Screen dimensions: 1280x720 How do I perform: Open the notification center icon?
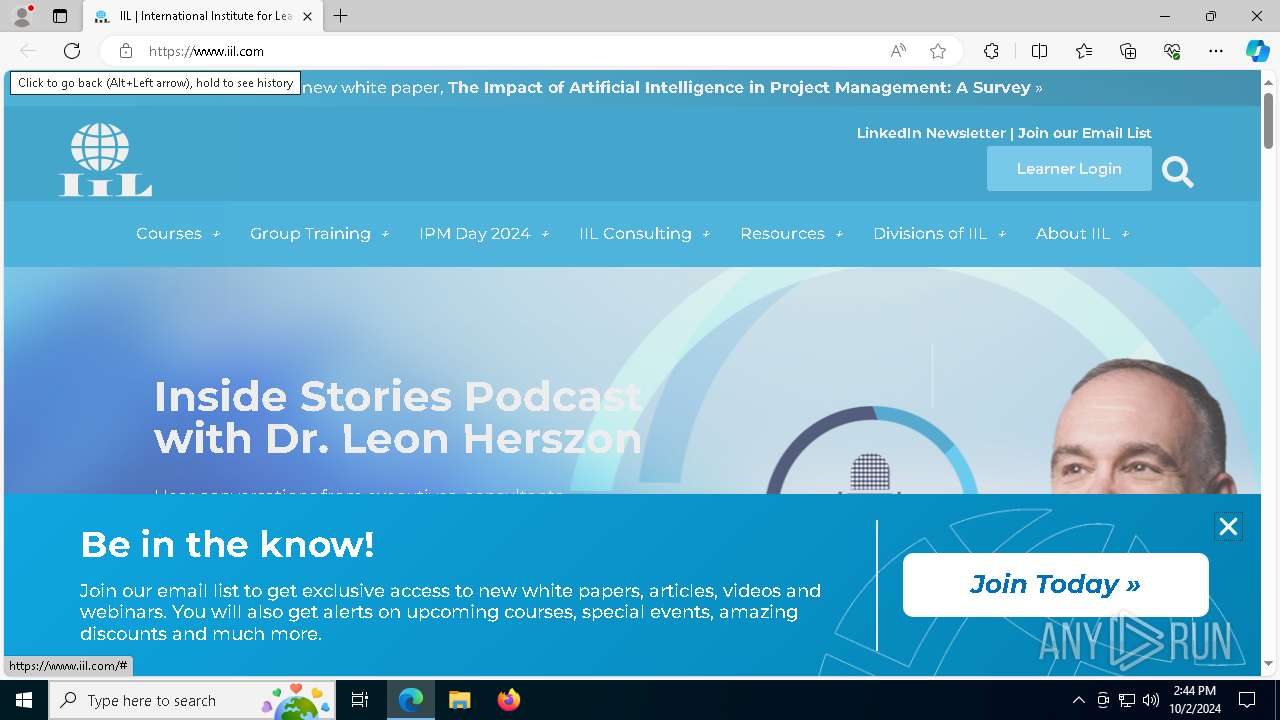[1247, 700]
